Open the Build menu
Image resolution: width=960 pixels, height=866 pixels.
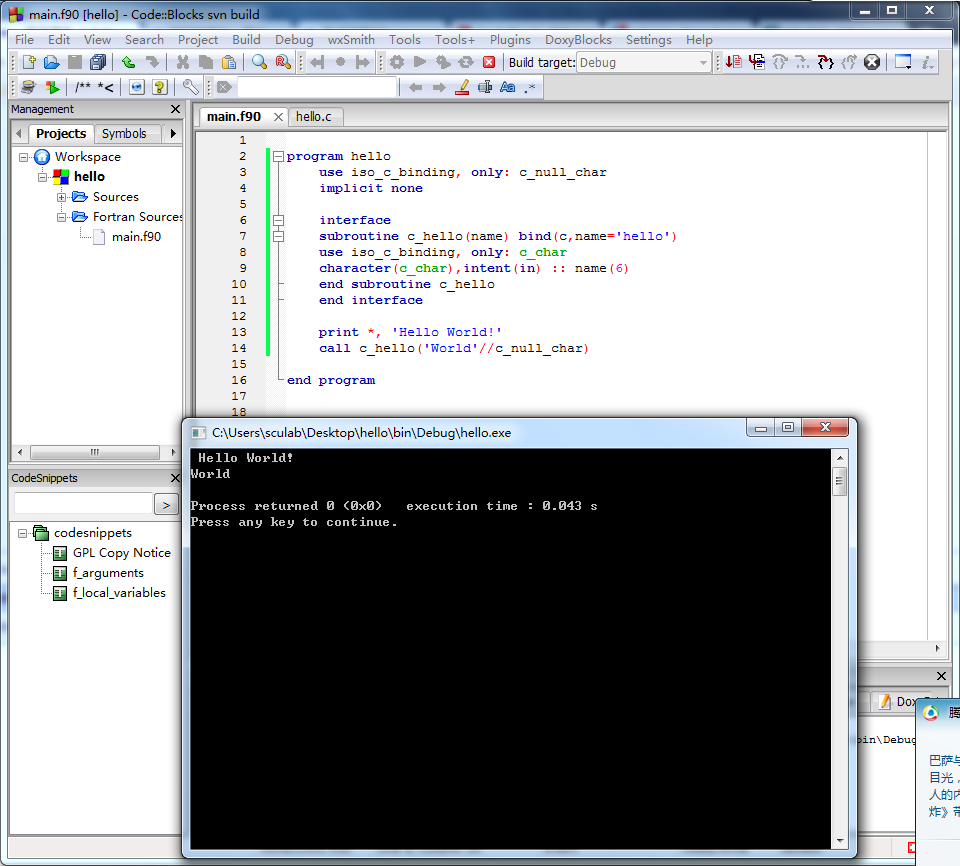pos(246,40)
